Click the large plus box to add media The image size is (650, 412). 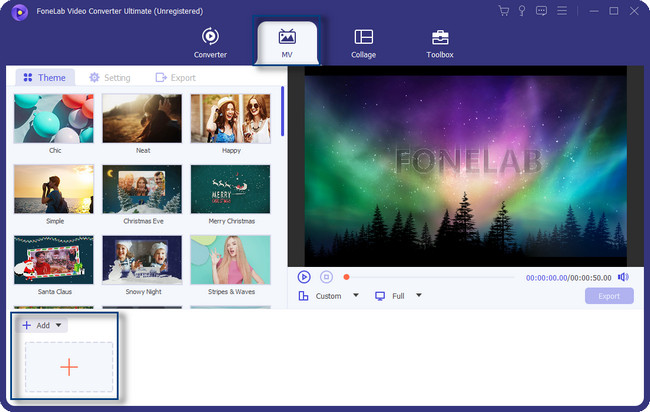click(x=68, y=367)
